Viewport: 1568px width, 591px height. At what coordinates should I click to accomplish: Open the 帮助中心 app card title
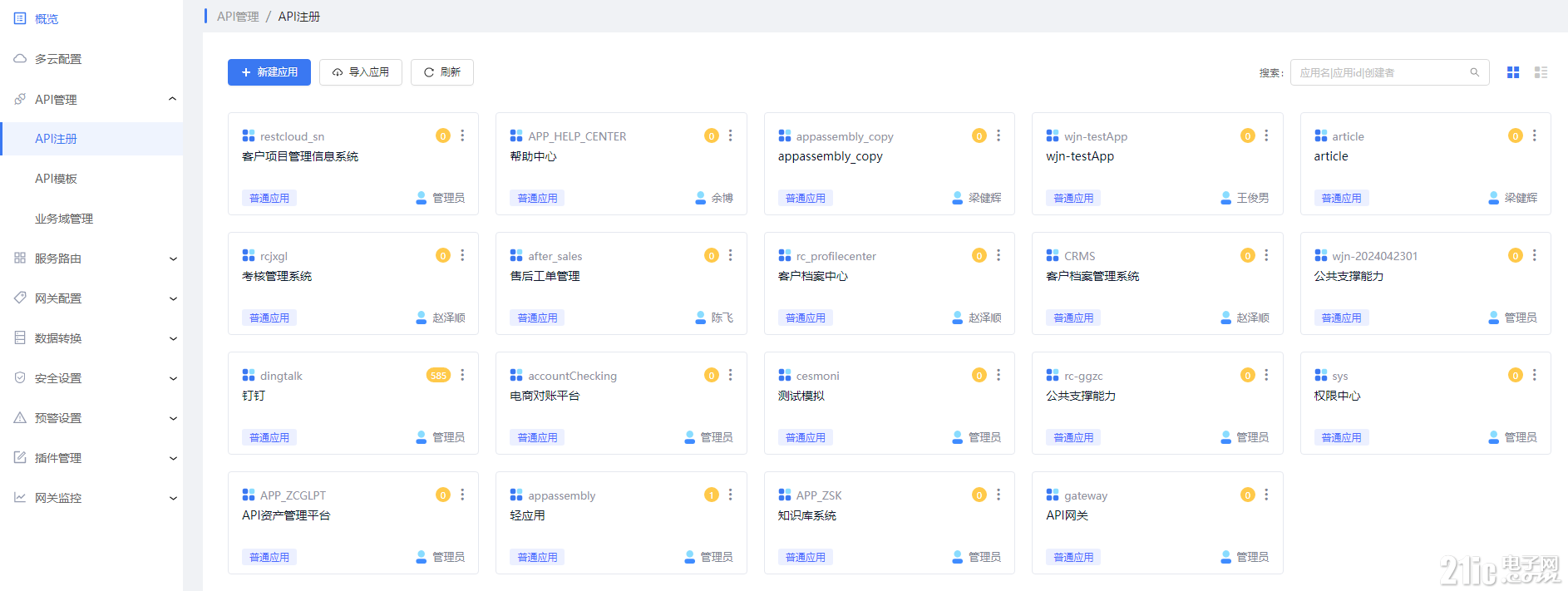point(533,156)
